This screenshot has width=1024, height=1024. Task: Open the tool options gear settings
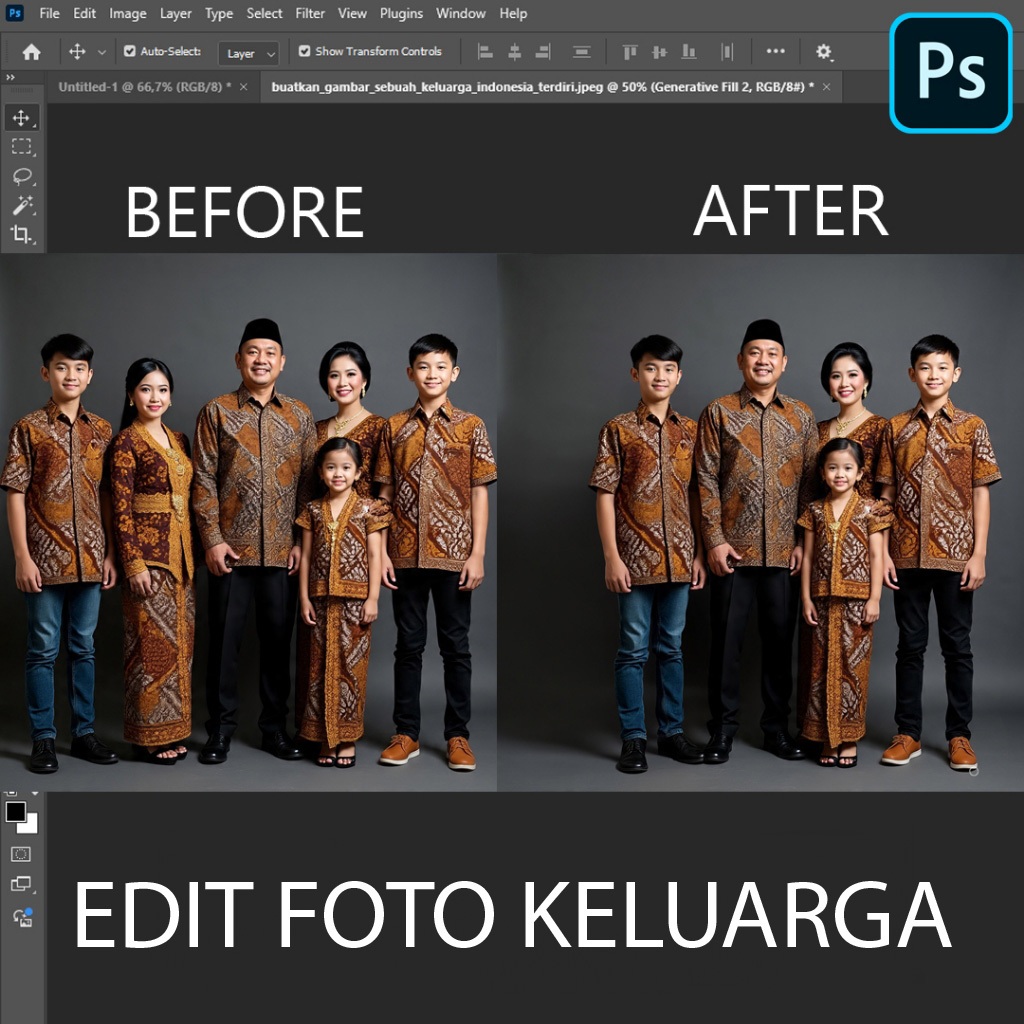pyautogui.click(x=825, y=51)
